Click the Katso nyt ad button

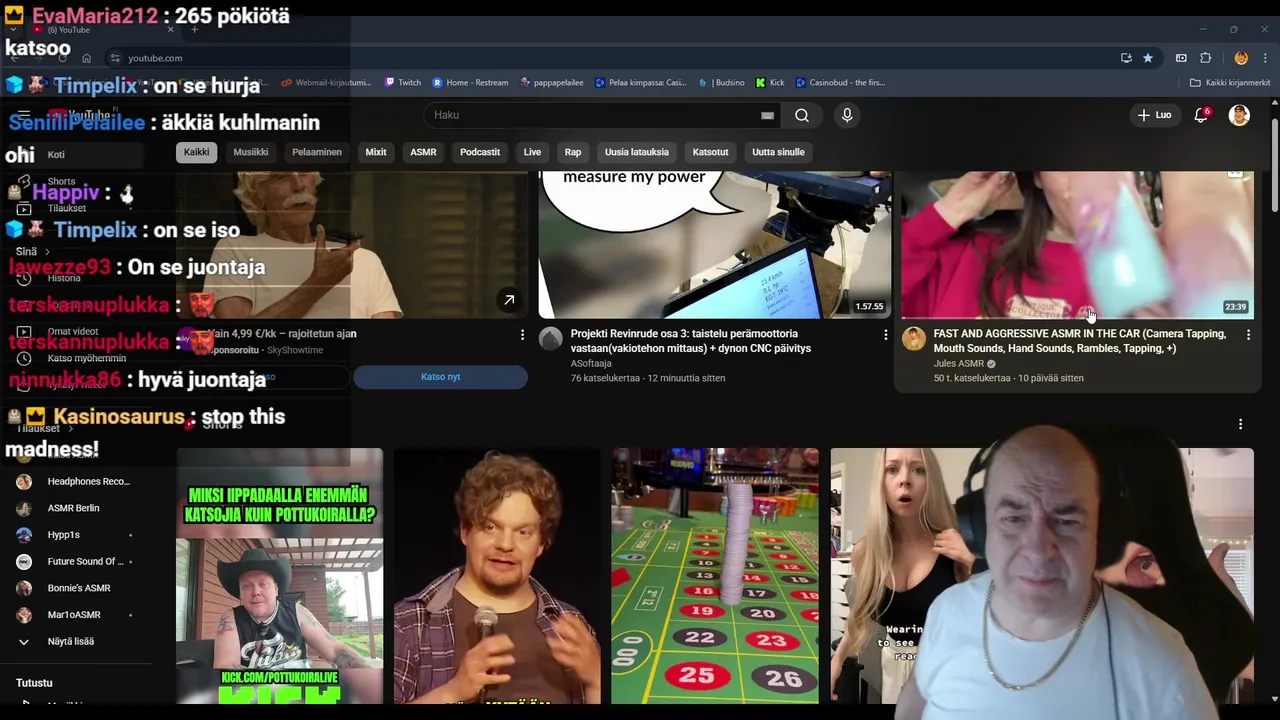tap(440, 377)
